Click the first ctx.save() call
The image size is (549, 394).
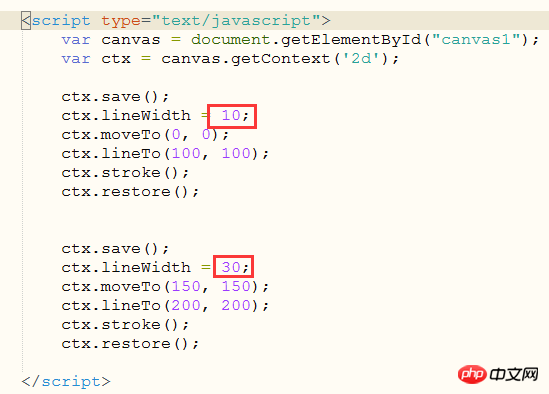[115, 96]
